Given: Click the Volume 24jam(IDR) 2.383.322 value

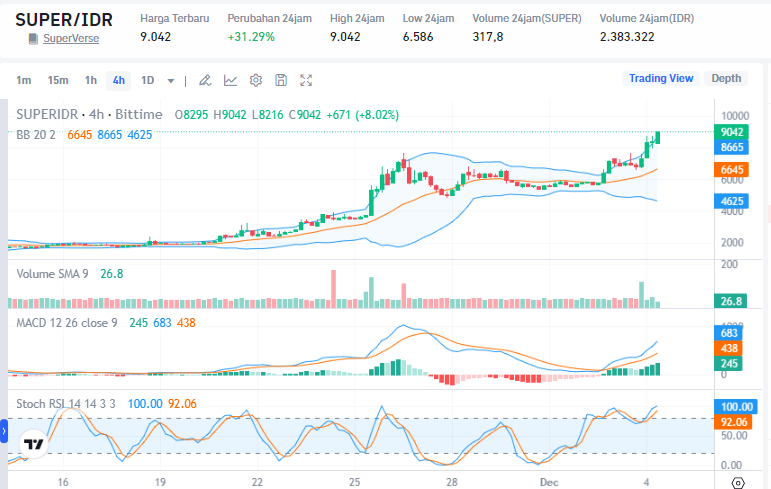Looking at the screenshot, I should 627,37.
